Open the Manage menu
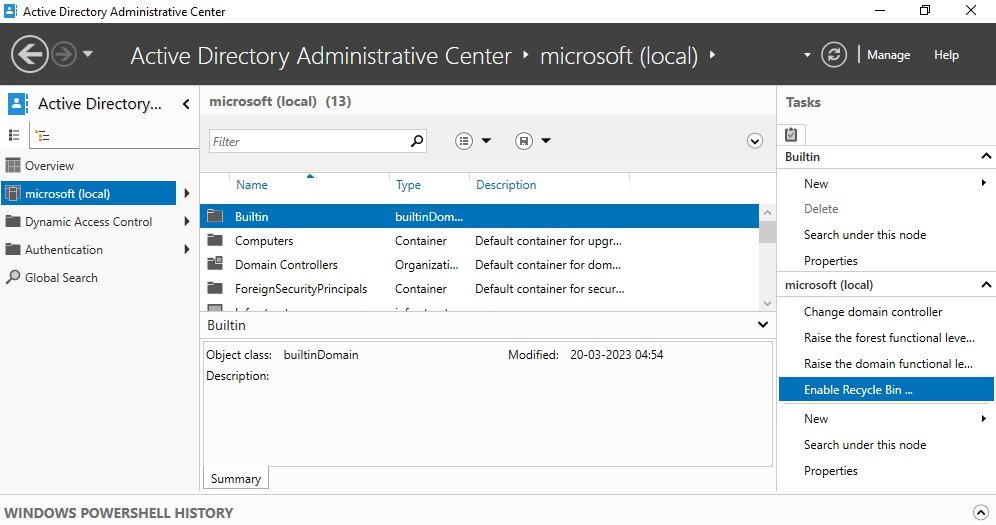996x525 pixels. (x=888, y=55)
